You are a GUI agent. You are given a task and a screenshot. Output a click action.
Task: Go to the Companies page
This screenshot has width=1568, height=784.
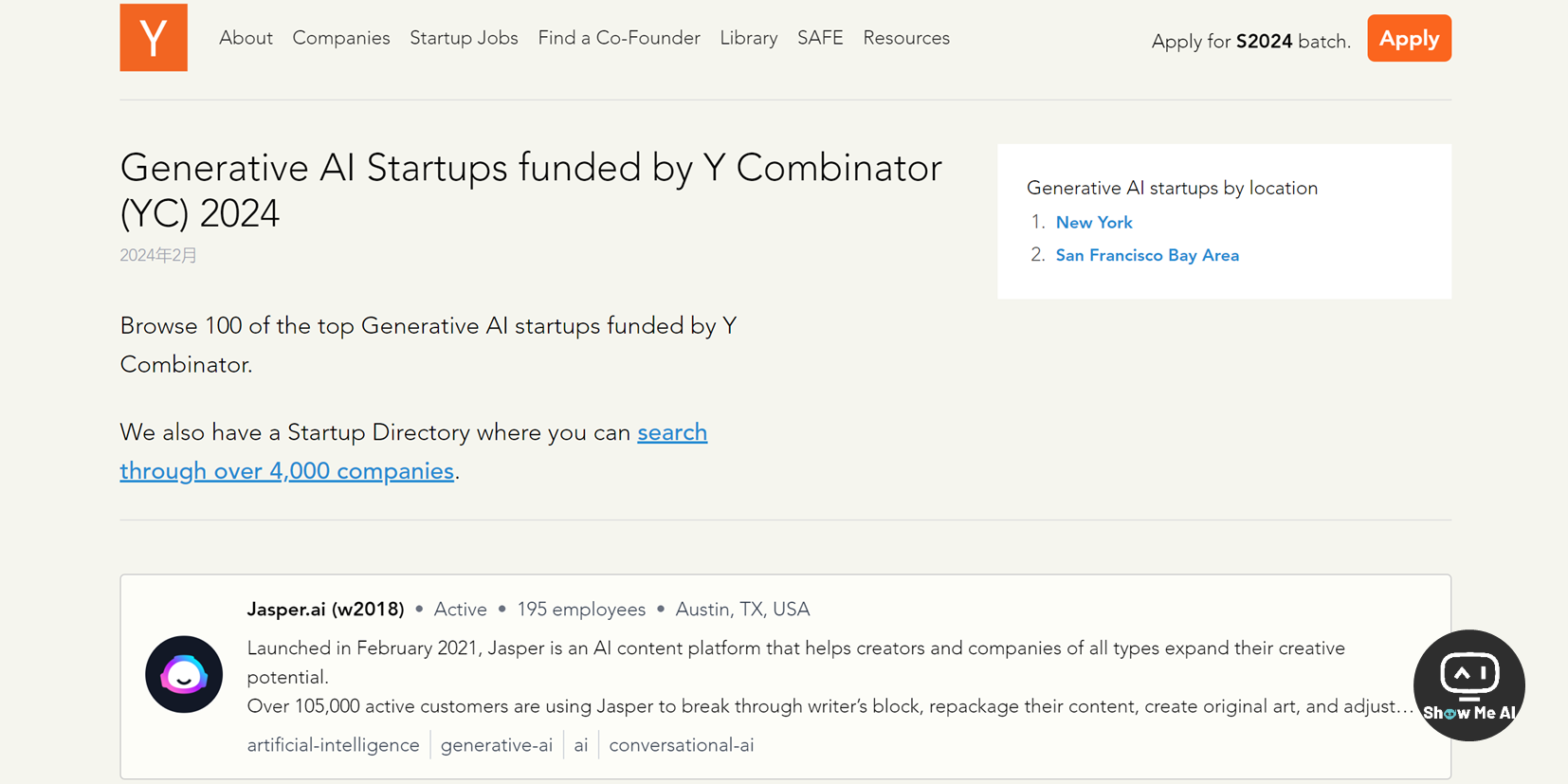point(341,38)
